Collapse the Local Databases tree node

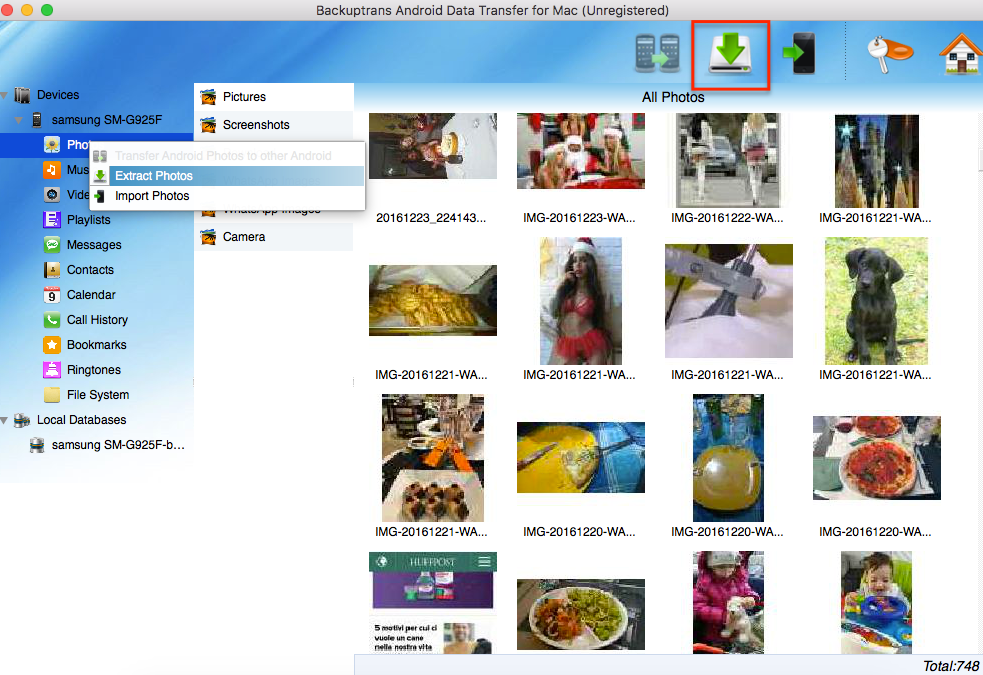coord(4,420)
